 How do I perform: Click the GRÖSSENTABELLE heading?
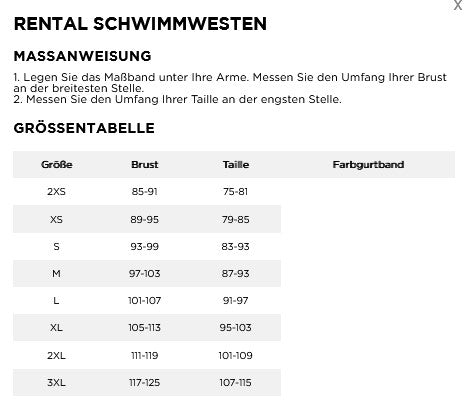click(x=84, y=128)
